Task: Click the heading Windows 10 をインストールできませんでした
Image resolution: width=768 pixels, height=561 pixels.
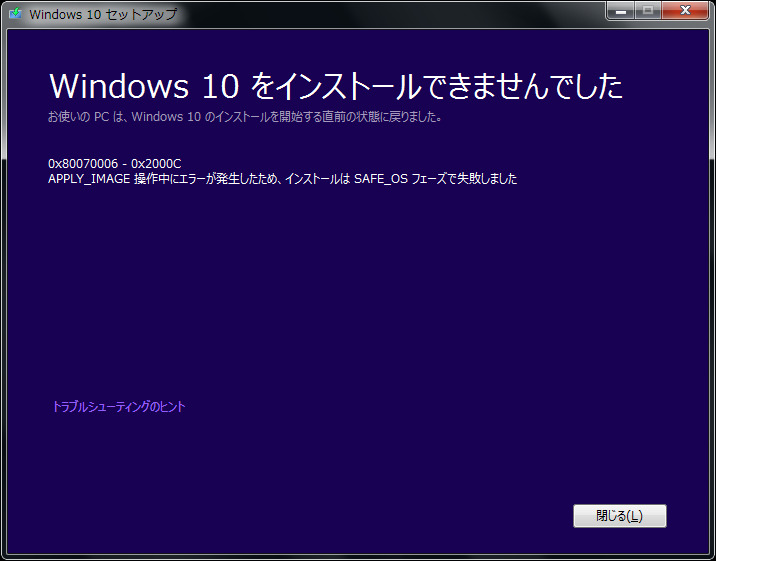Action: pyautogui.click(x=336, y=86)
